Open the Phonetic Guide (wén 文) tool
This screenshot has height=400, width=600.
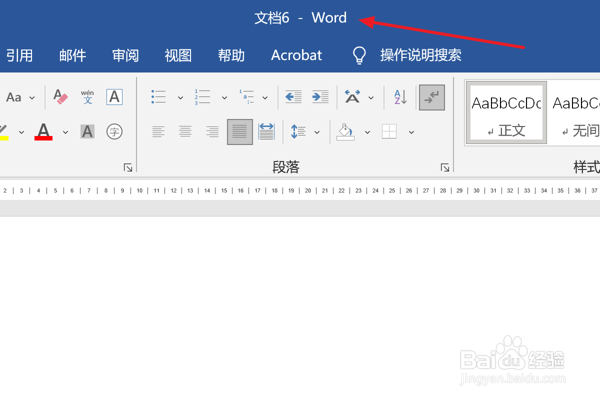pyautogui.click(x=87, y=97)
